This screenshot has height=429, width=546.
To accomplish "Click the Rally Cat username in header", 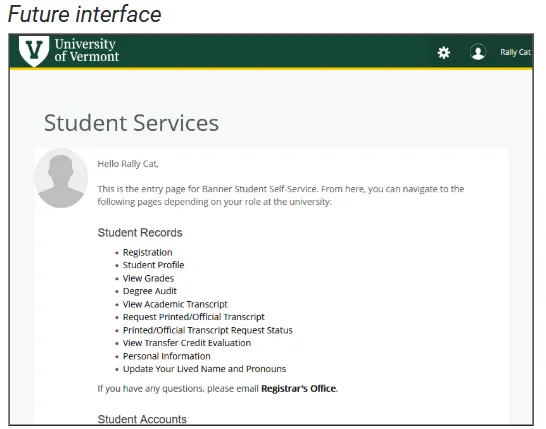I will [515, 52].
